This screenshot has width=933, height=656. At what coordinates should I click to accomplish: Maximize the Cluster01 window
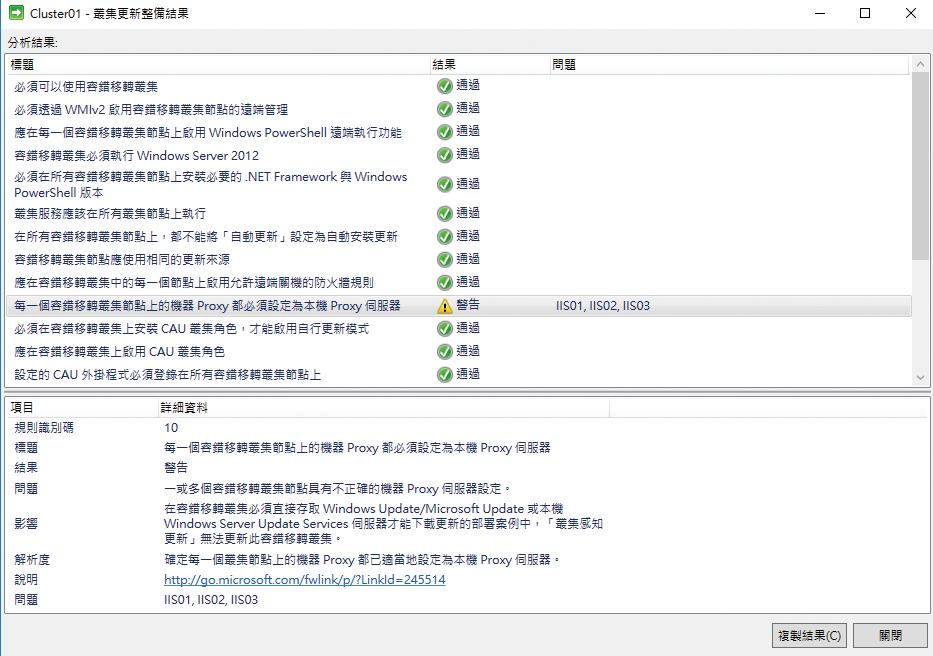(865, 13)
